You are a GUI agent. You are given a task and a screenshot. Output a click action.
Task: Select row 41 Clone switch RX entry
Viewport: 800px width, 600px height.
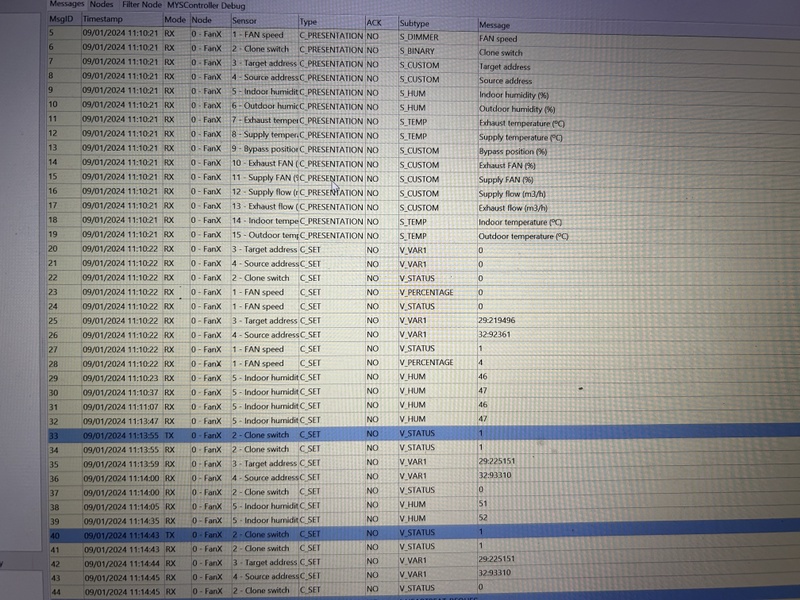click(423, 548)
